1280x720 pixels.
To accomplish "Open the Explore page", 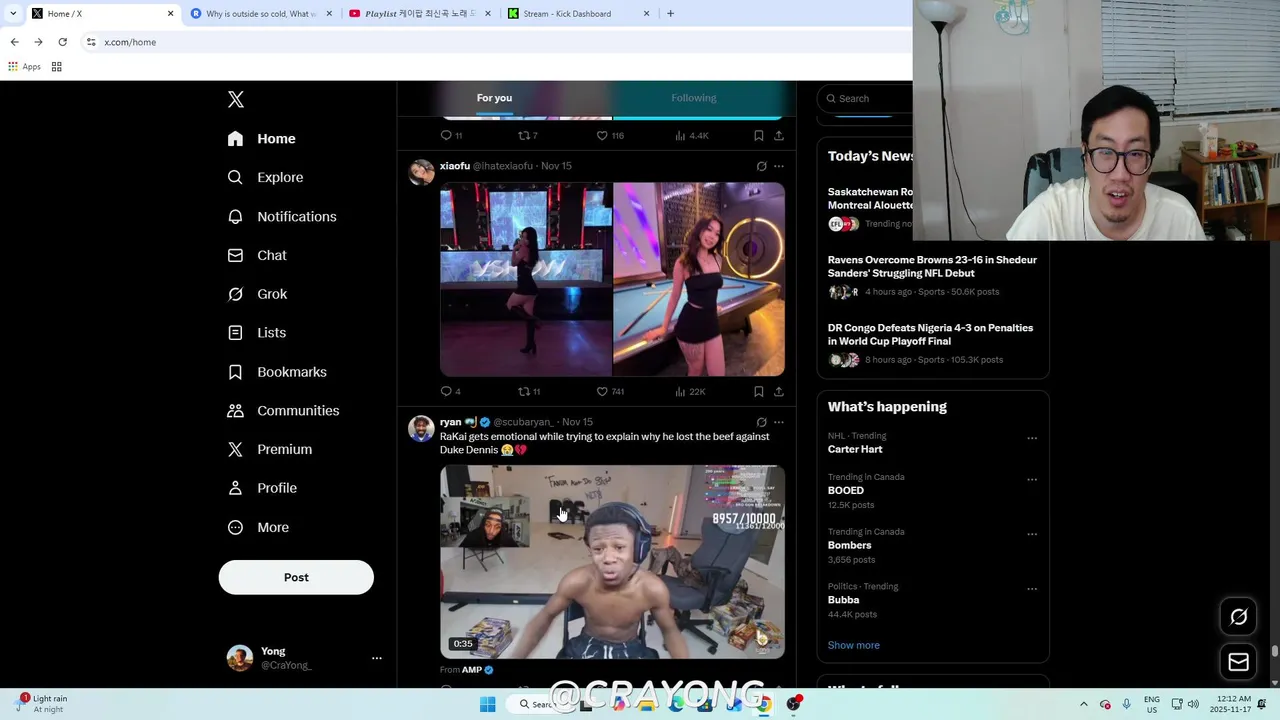I will pyautogui.click(x=266, y=177).
